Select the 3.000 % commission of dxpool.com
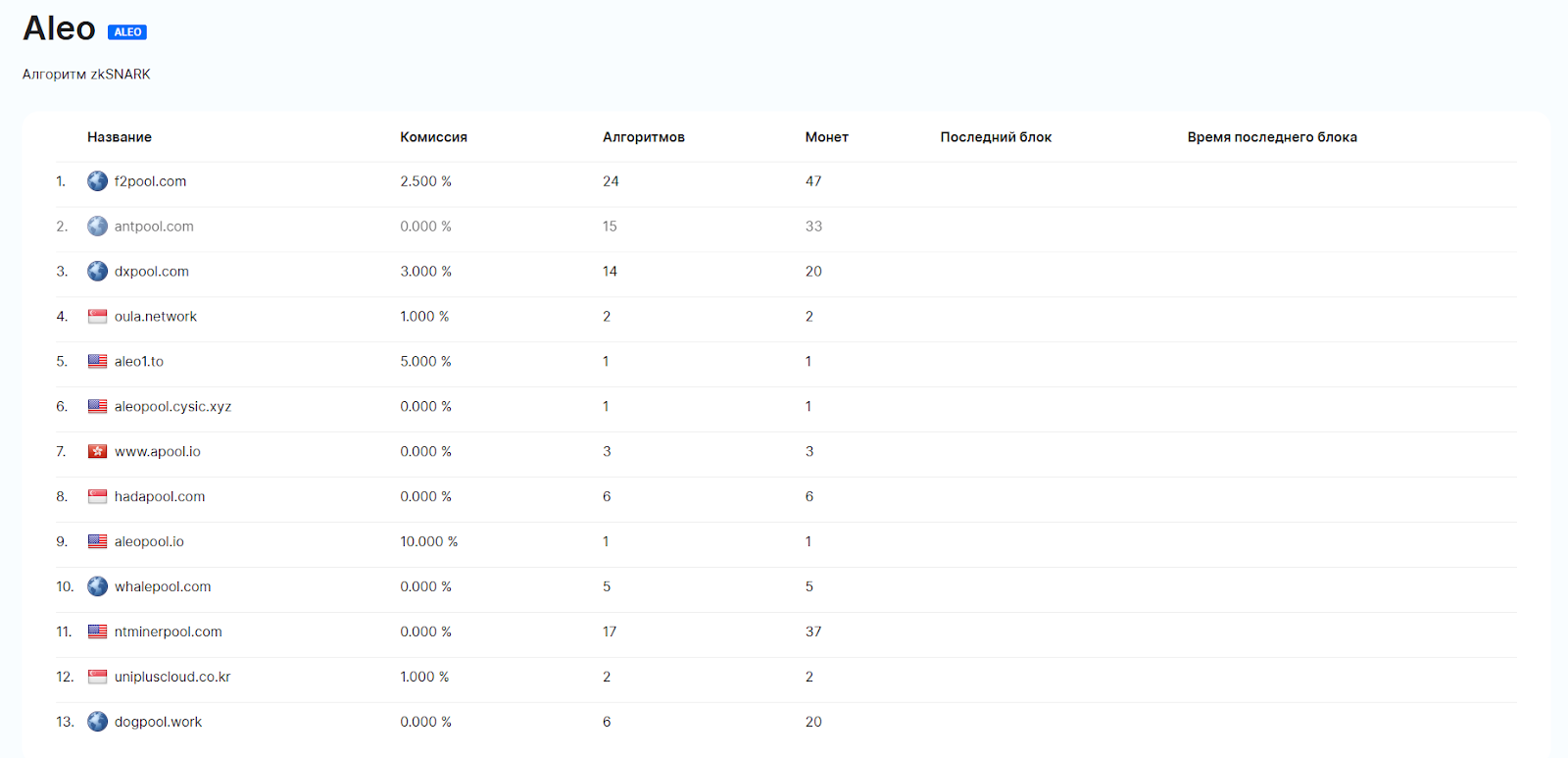The image size is (1568, 758). pos(425,272)
